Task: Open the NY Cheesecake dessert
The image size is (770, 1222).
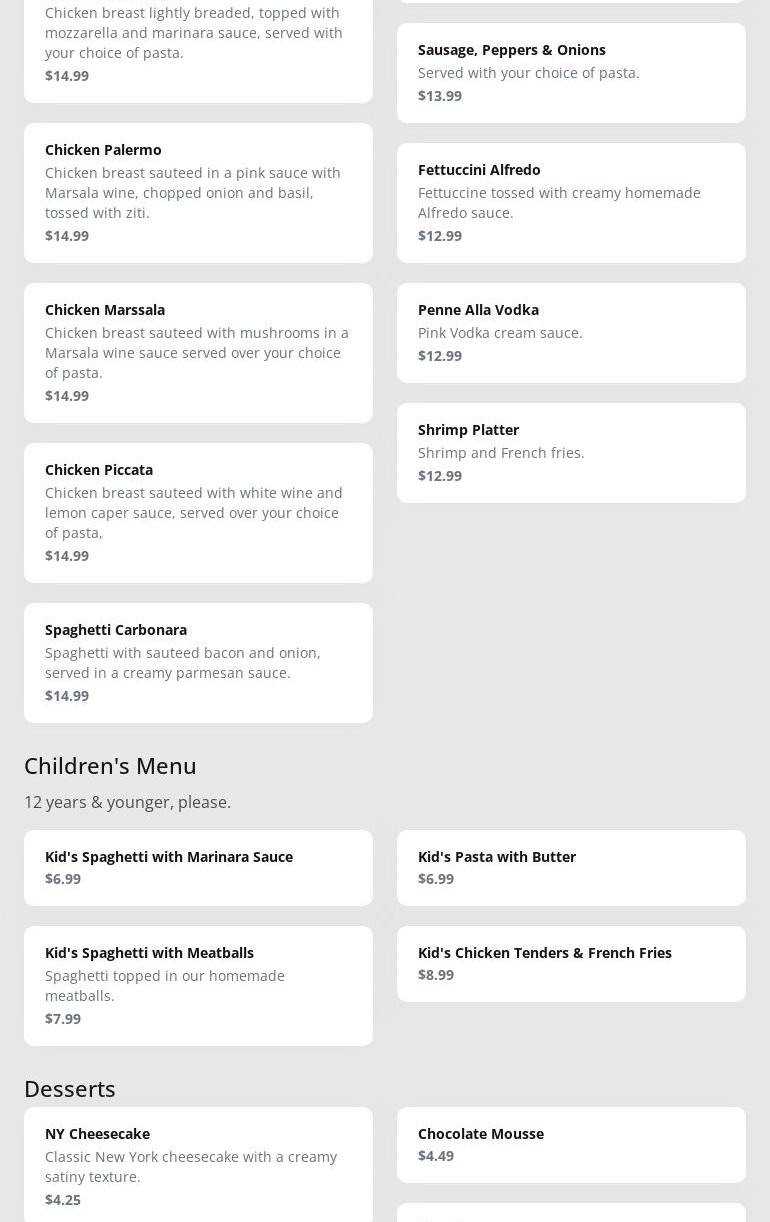Action: pyautogui.click(x=198, y=1164)
